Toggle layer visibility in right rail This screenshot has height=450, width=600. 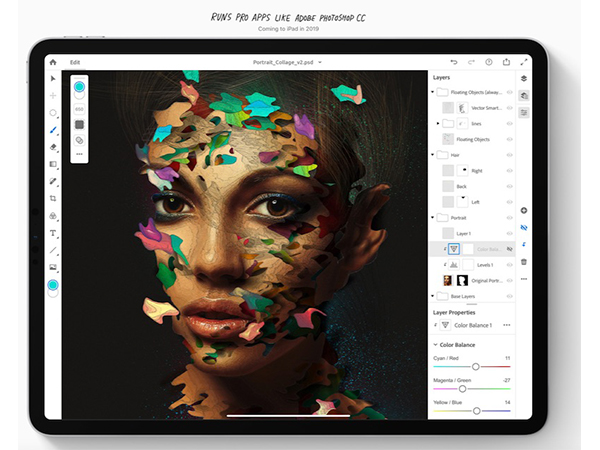pyautogui.click(x=524, y=227)
